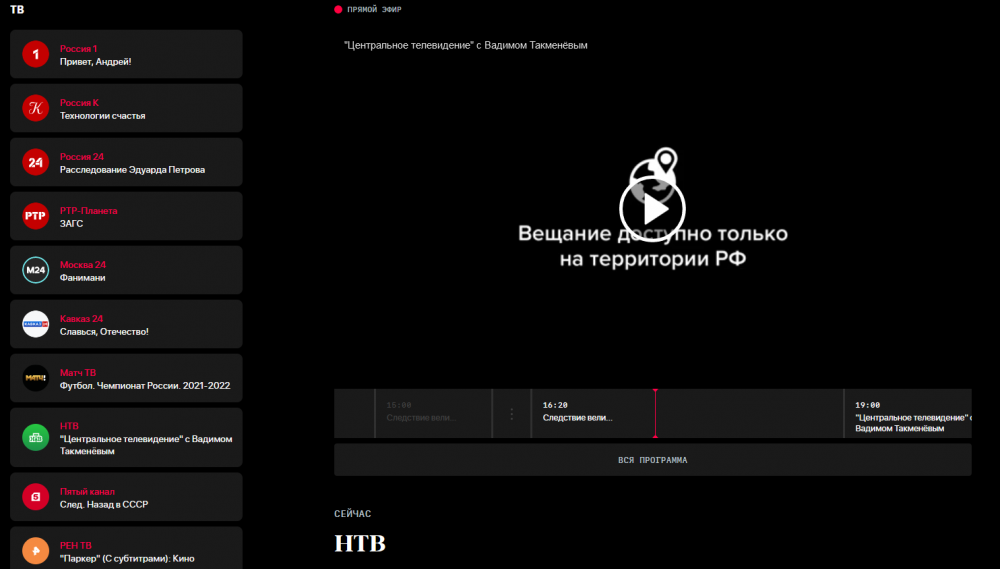Click the ТВ heading at top left

pyautogui.click(x=17, y=10)
